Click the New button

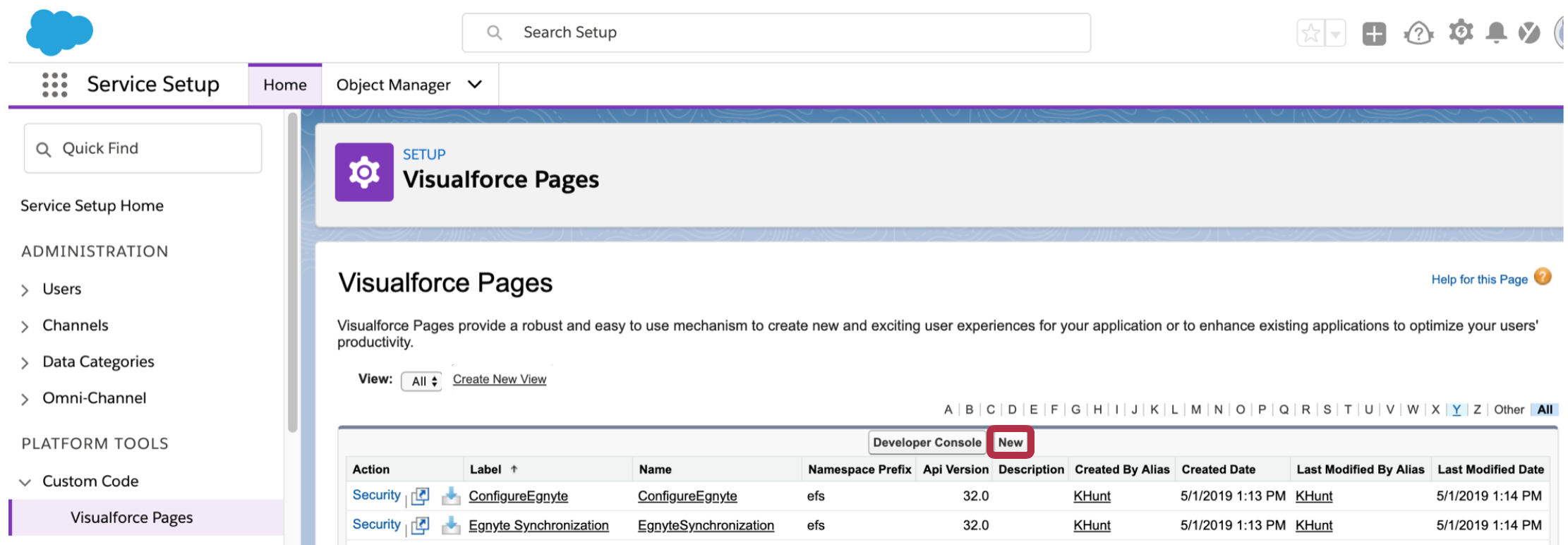point(1011,443)
